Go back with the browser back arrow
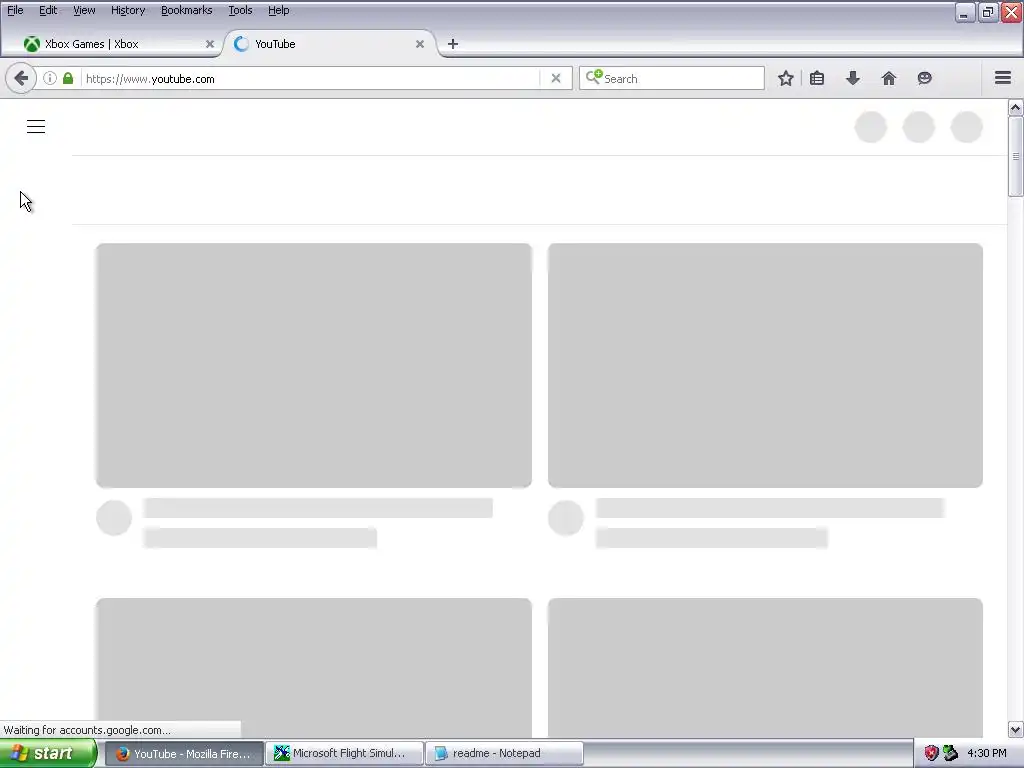The image size is (1024, 768). [21, 78]
